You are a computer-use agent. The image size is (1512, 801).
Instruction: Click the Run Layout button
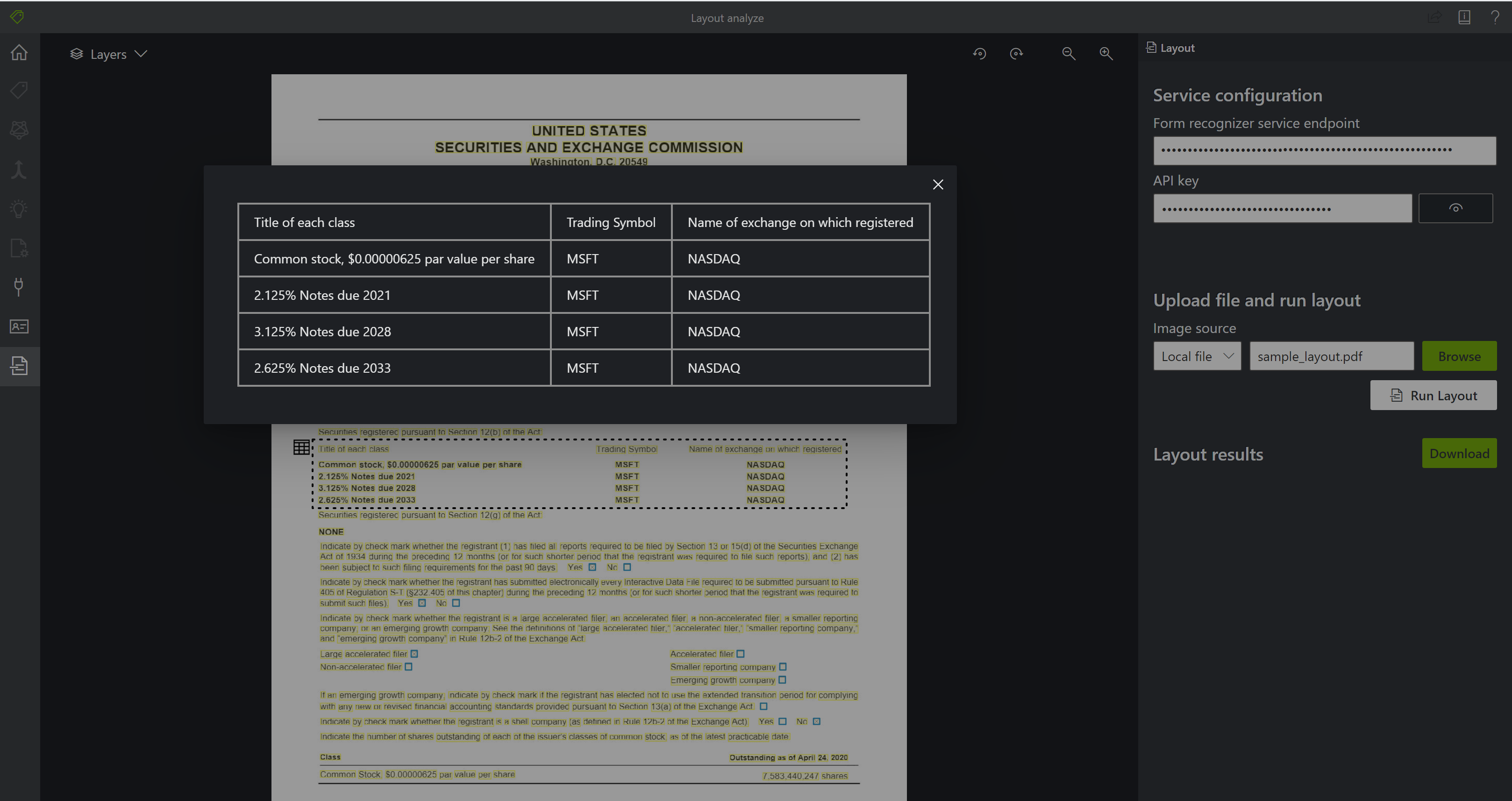(1433, 396)
